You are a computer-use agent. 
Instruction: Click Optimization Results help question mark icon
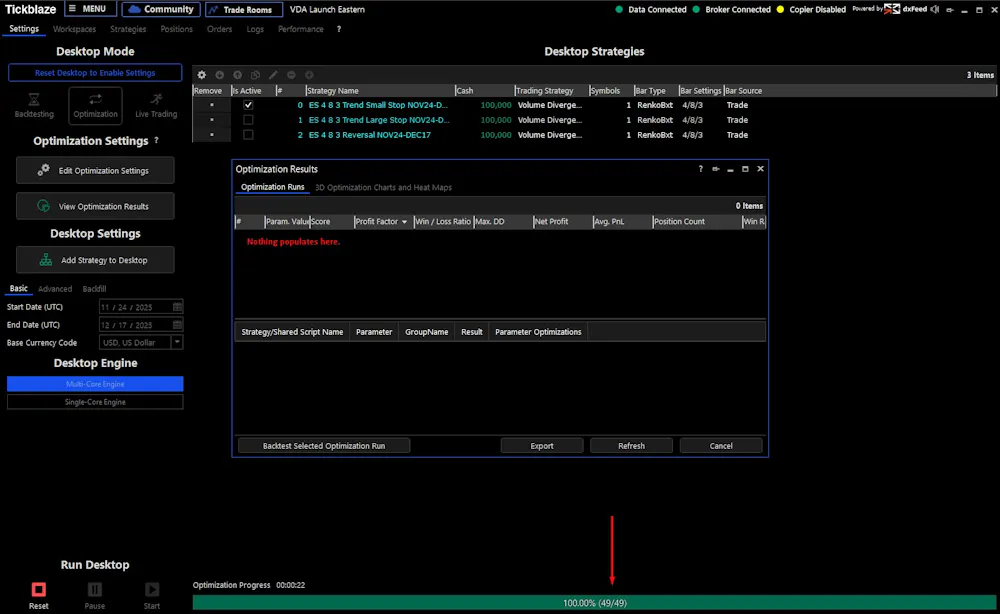[x=700, y=169]
